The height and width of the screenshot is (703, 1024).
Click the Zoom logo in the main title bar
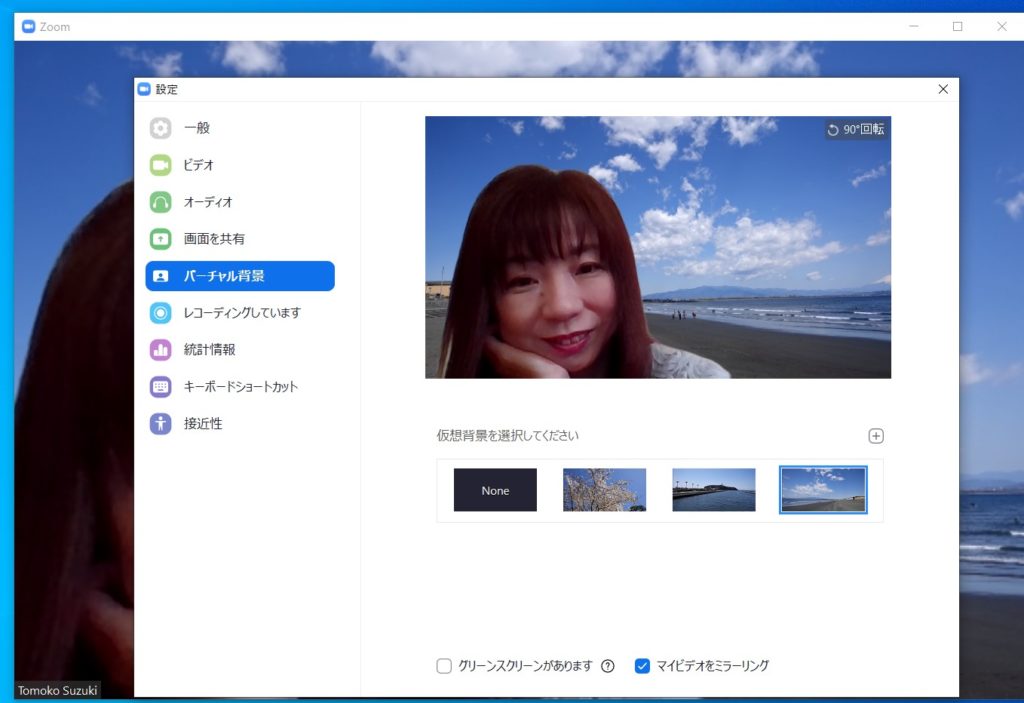[28, 26]
